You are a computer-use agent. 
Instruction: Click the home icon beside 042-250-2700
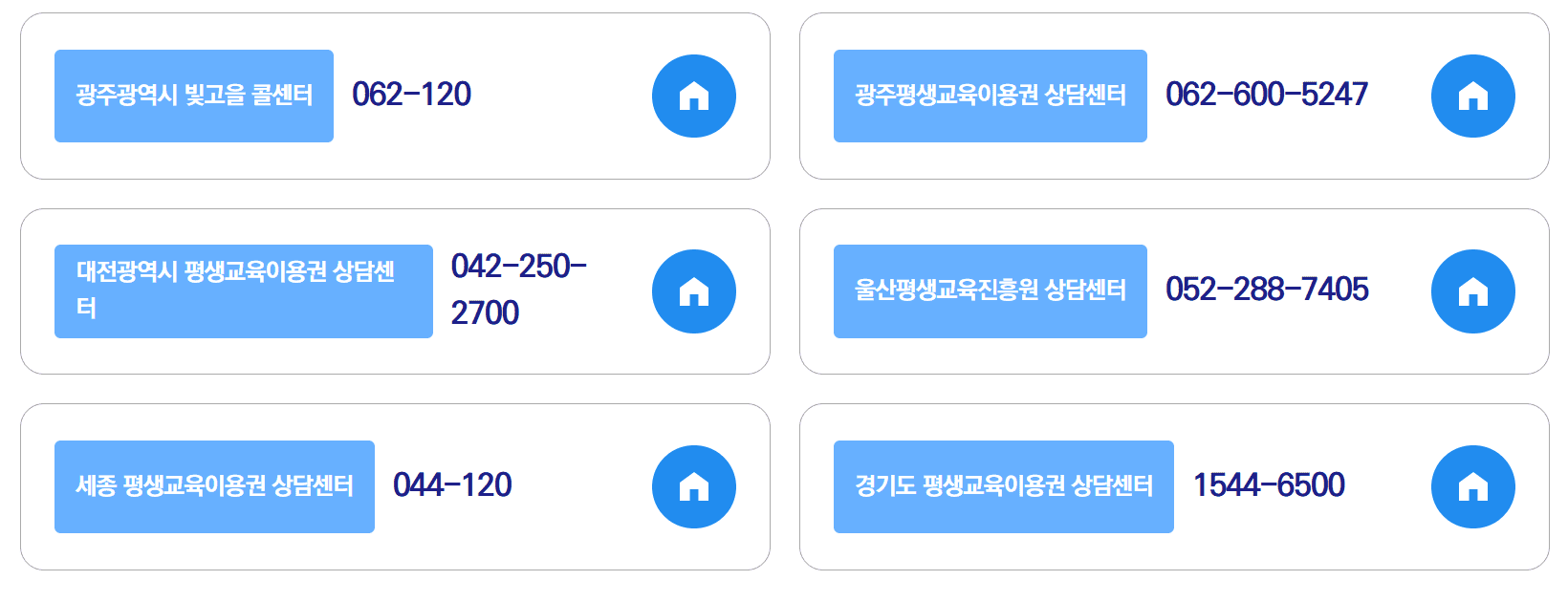tap(693, 291)
